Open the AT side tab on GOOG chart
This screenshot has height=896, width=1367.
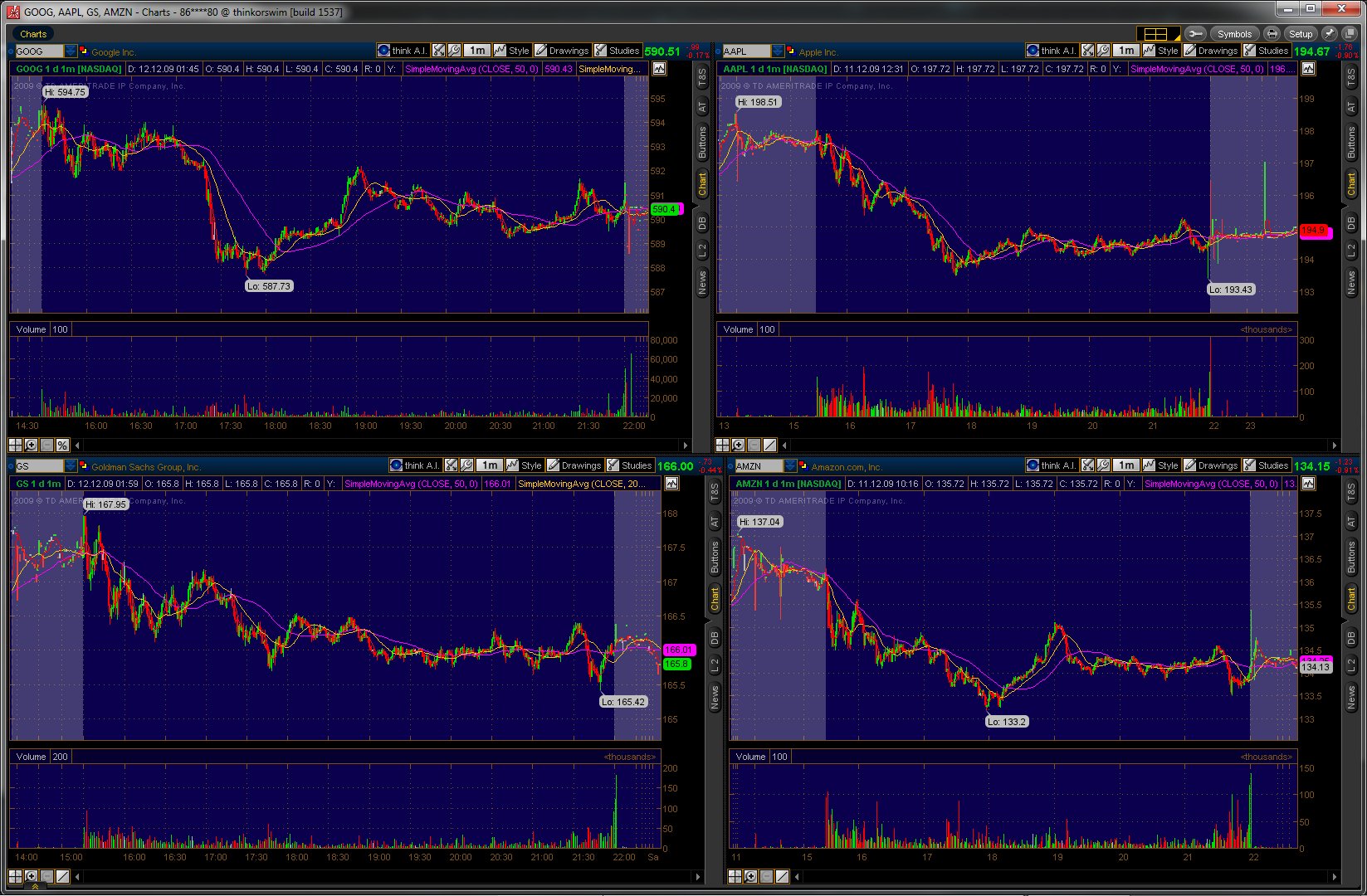[x=702, y=107]
